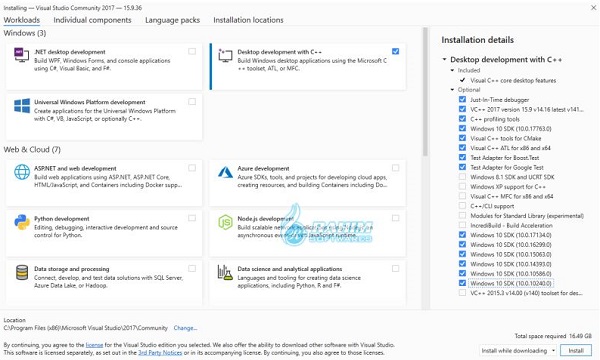Image resolution: width=600 pixels, height=360 pixels.
Task: Enable IncrediBuild - Build Acceleration
Action: (462, 225)
